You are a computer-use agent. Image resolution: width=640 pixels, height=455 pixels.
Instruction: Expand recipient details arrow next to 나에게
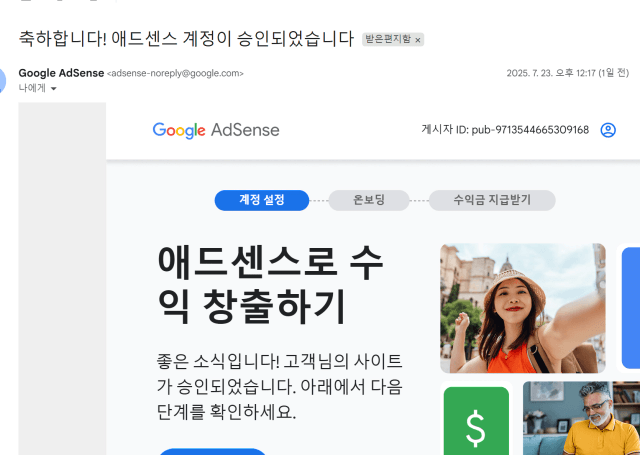(53, 89)
